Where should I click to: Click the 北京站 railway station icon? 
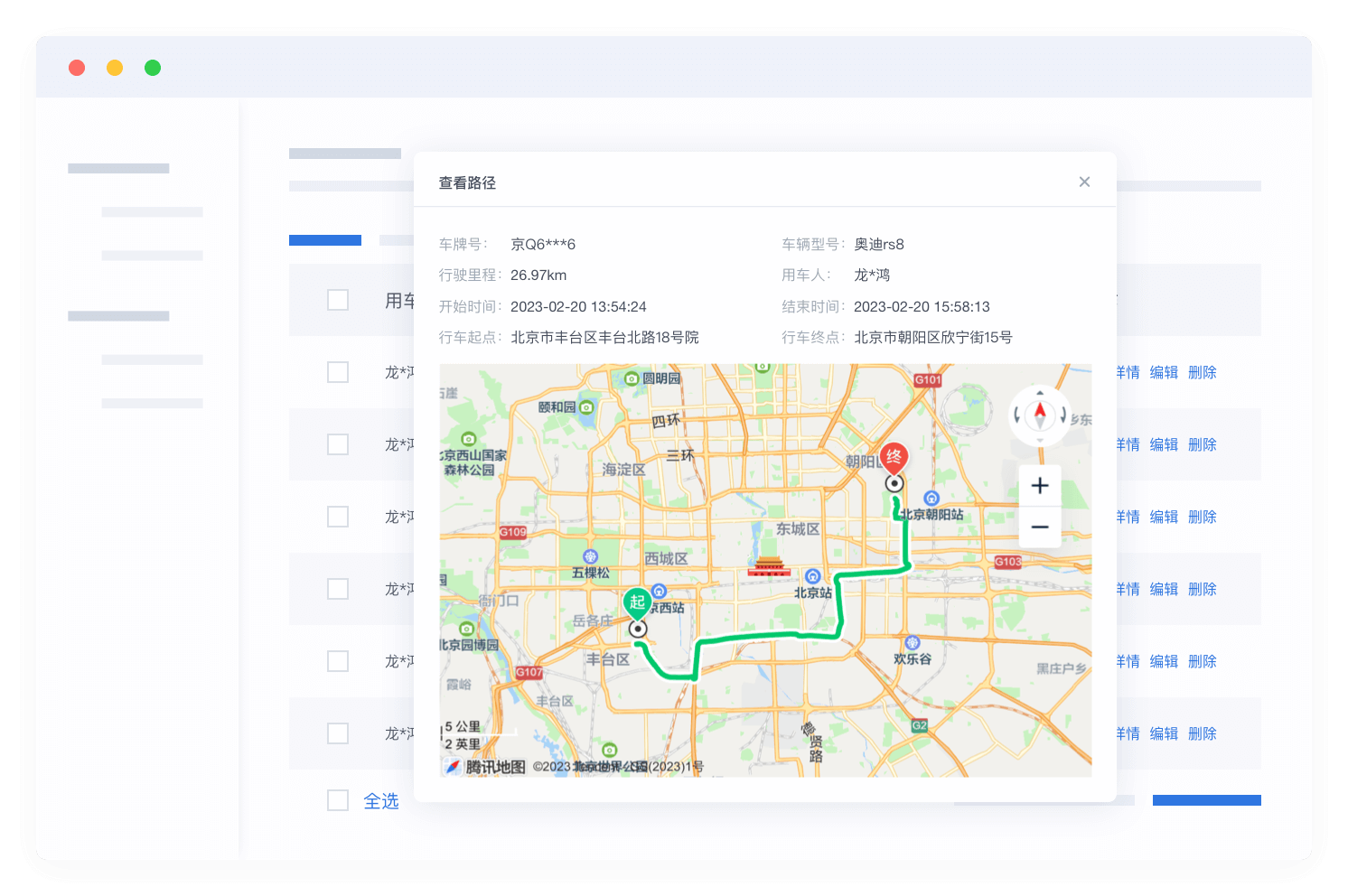coord(812,577)
